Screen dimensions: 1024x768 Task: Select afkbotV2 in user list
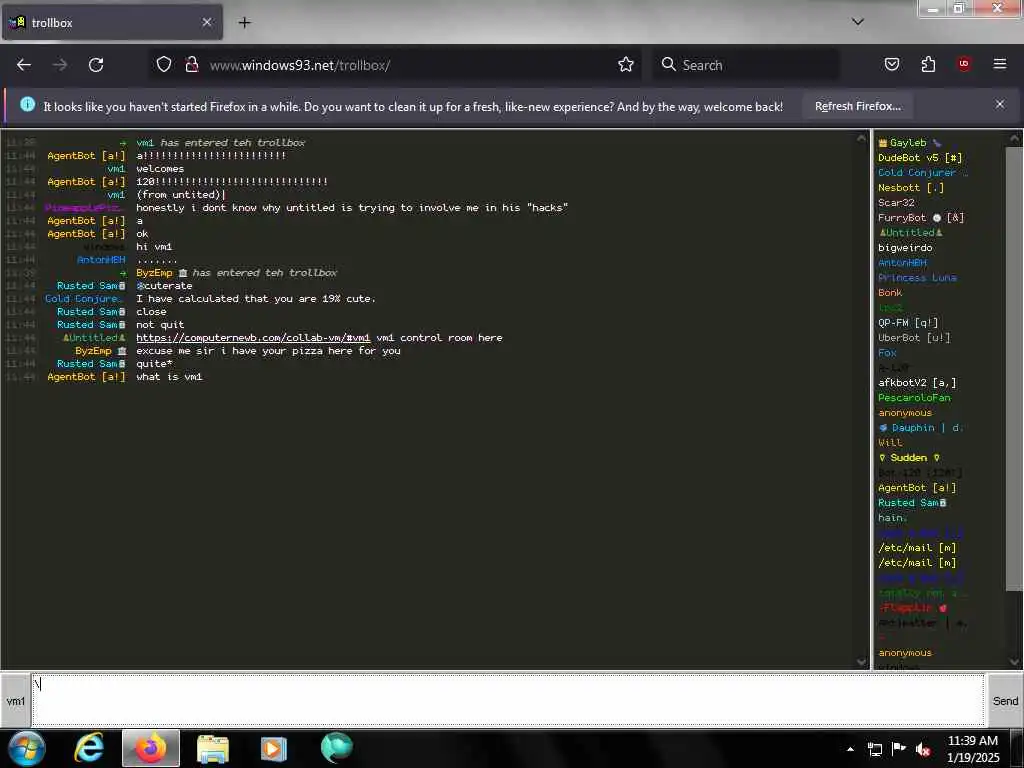(x=917, y=383)
